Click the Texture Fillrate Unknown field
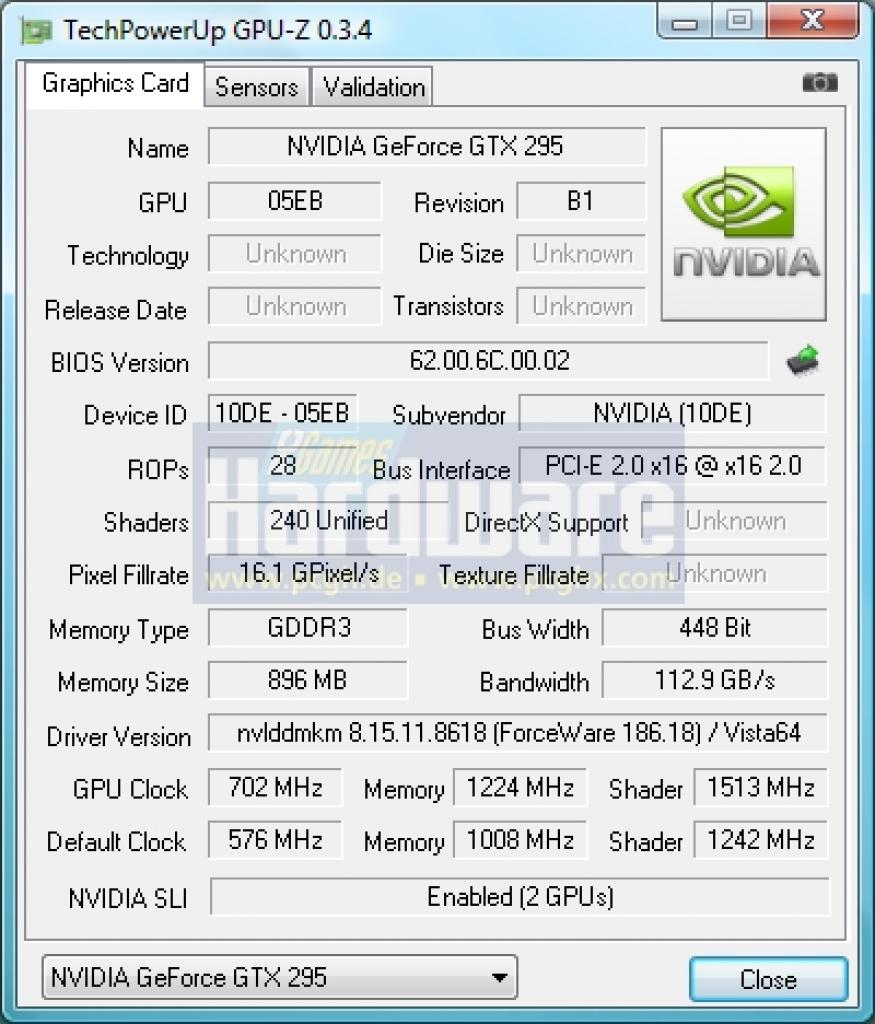The image size is (875, 1024). pos(714,573)
